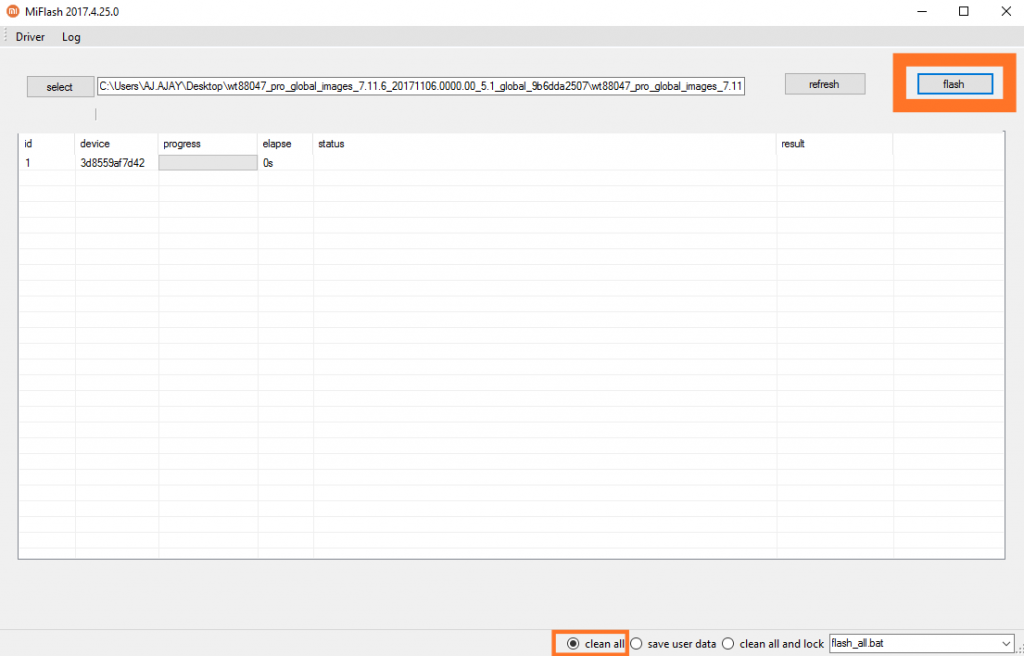Click the 'result' column header

pyautogui.click(x=835, y=144)
